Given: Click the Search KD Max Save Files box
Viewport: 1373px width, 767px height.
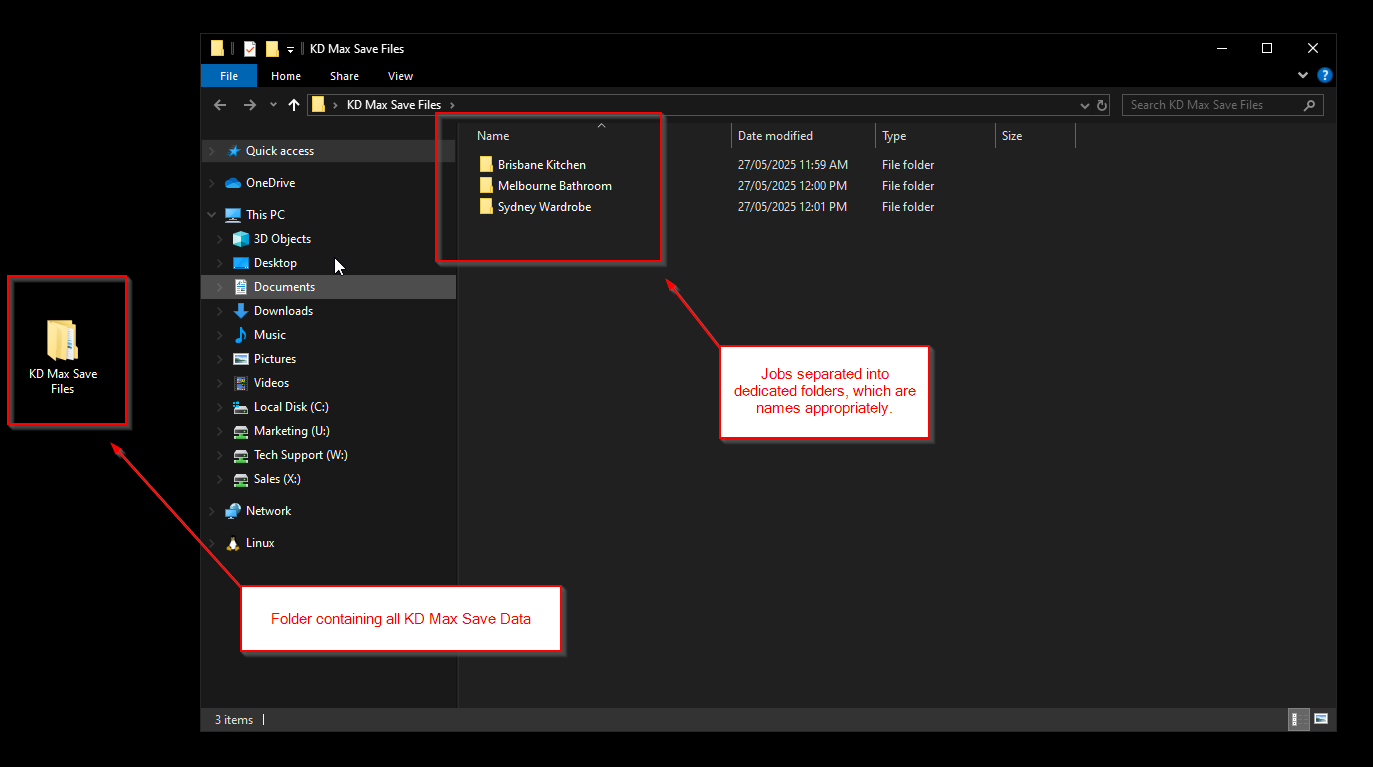Looking at the screenshot, I should tap(1222, 105).
